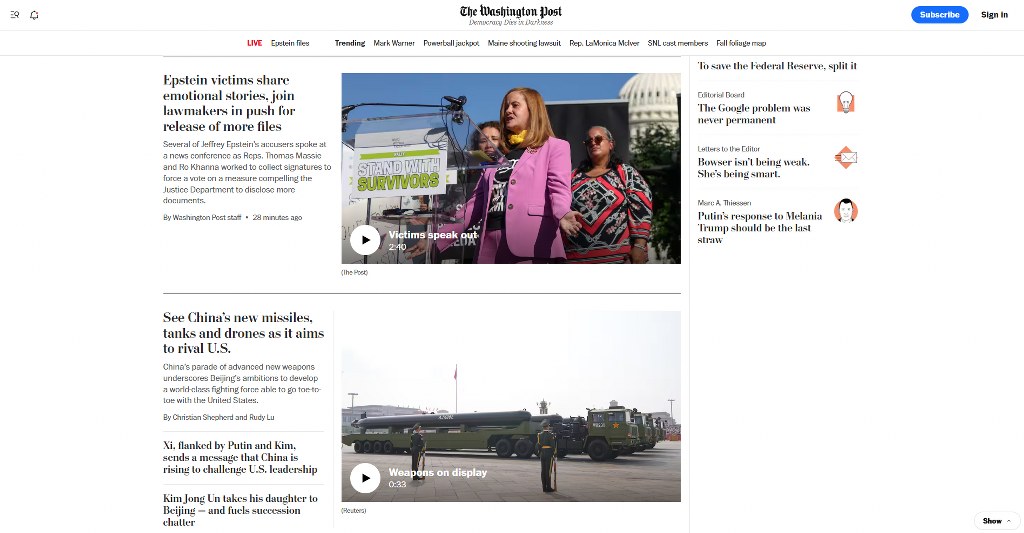
Task: Subscribe to The Washington Post
Action: pyautogui.click(x=939, y=14)
